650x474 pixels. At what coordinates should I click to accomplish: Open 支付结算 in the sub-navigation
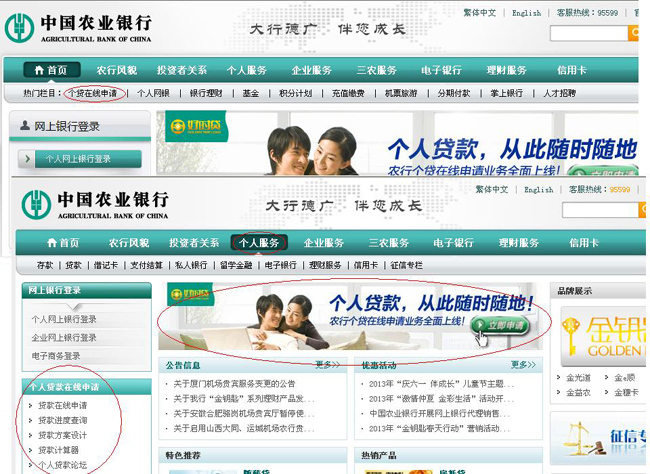pos(146,265)
